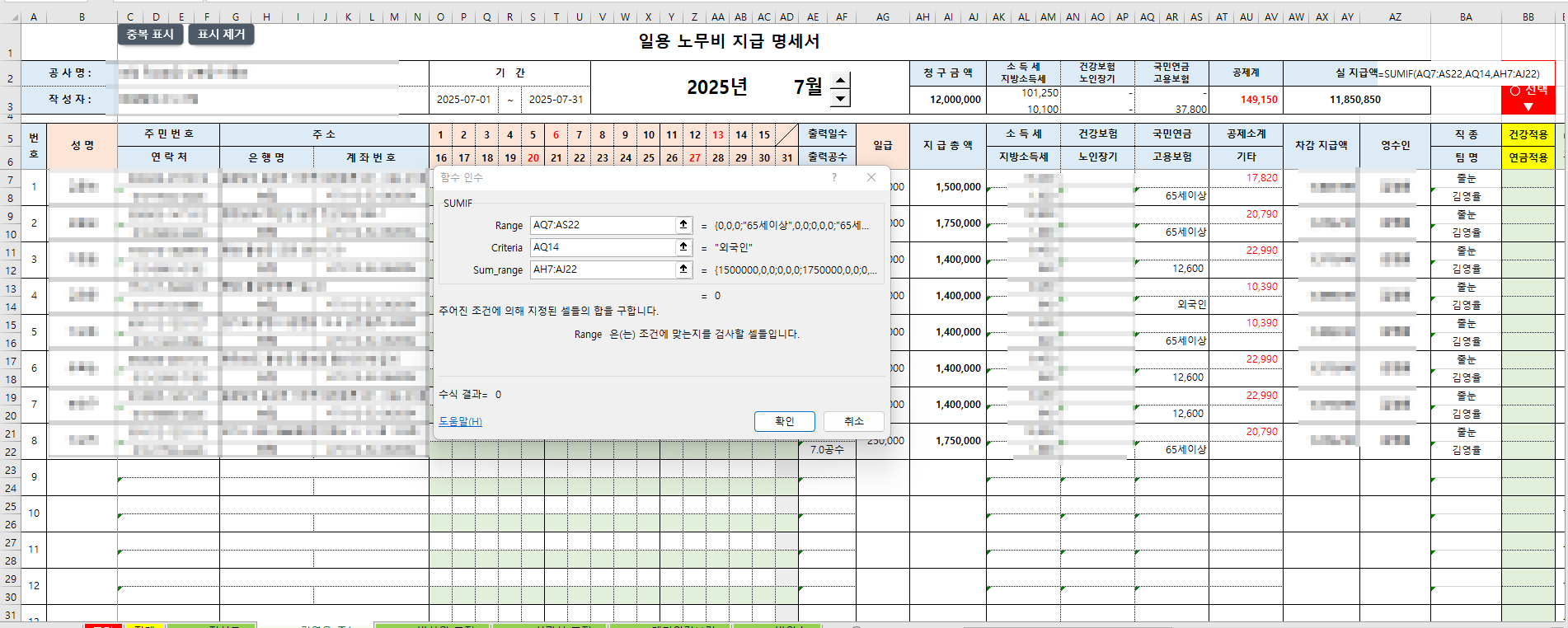
Task: Click the collapse dialog icon for Range
Action: pos(683,225)
